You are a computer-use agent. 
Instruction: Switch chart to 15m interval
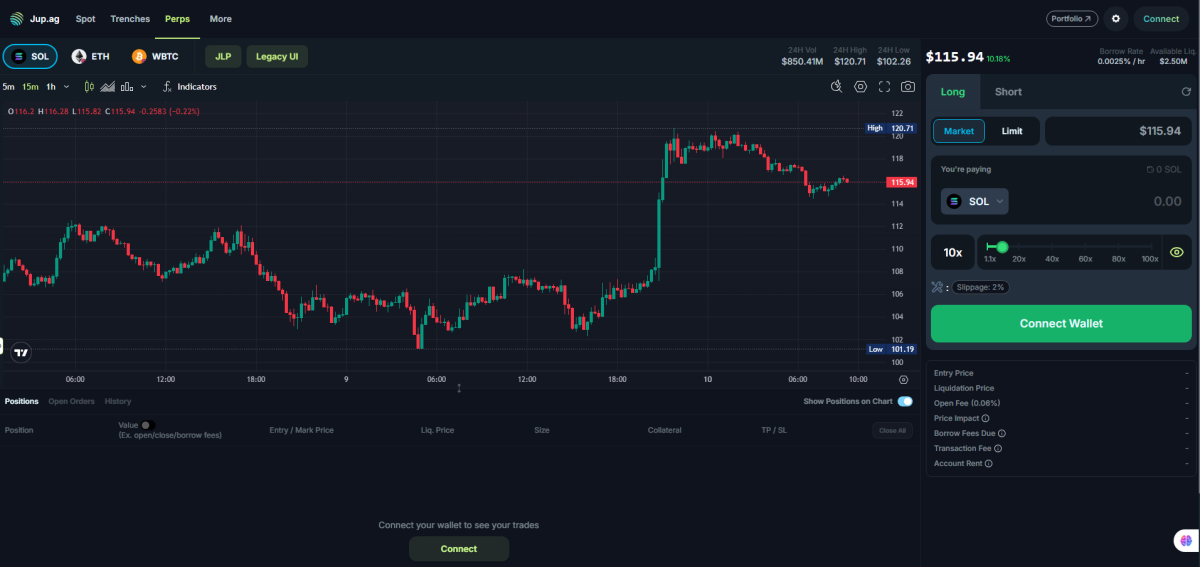point(30,87)
